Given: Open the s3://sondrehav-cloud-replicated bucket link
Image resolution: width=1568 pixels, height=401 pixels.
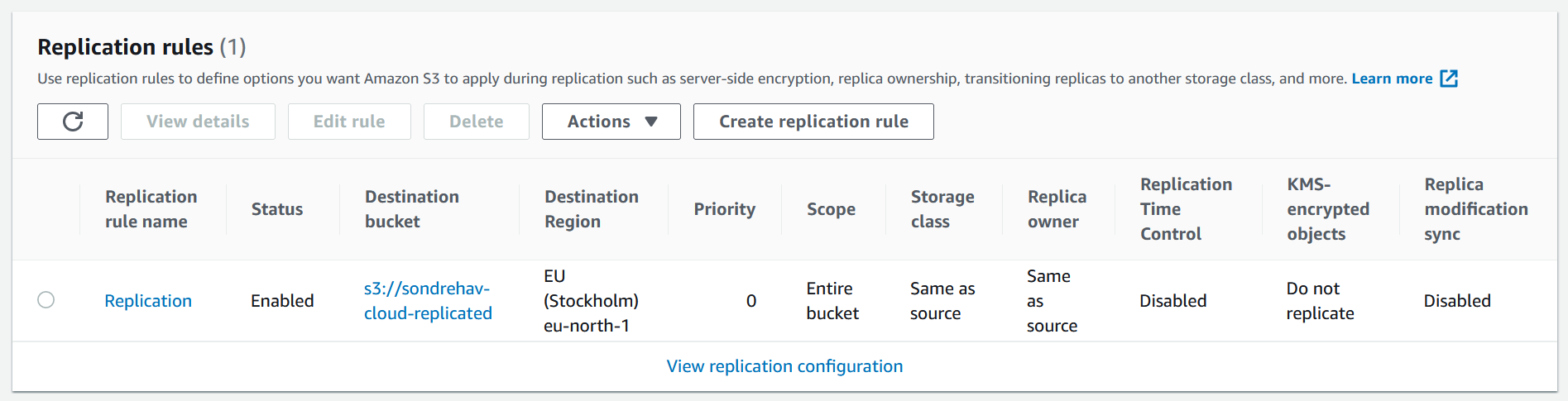Looking at the screenshot, I should coord(428,301).
